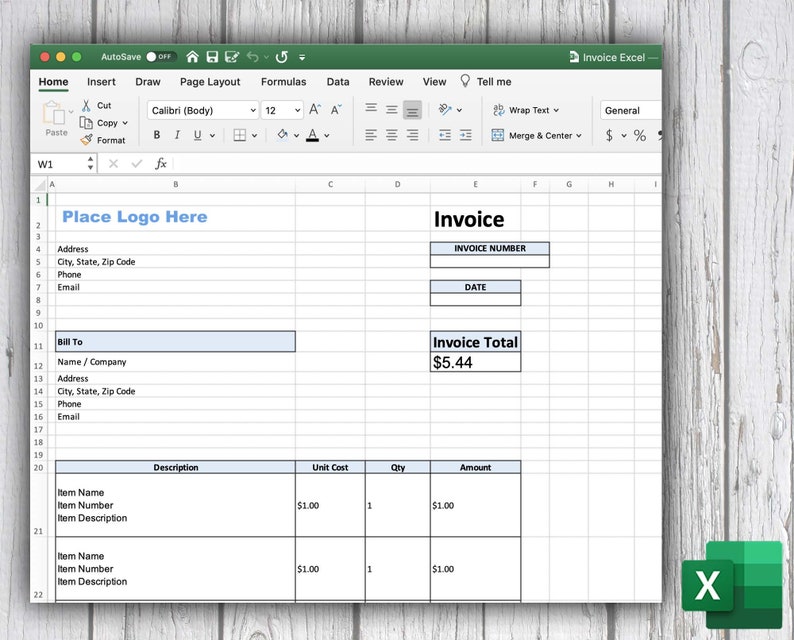Image resolution: width=794 pixels, height=640 pixels.
Task: Expand the Borders options arrow
Action: pyautogui.click(x=254, y=135)
